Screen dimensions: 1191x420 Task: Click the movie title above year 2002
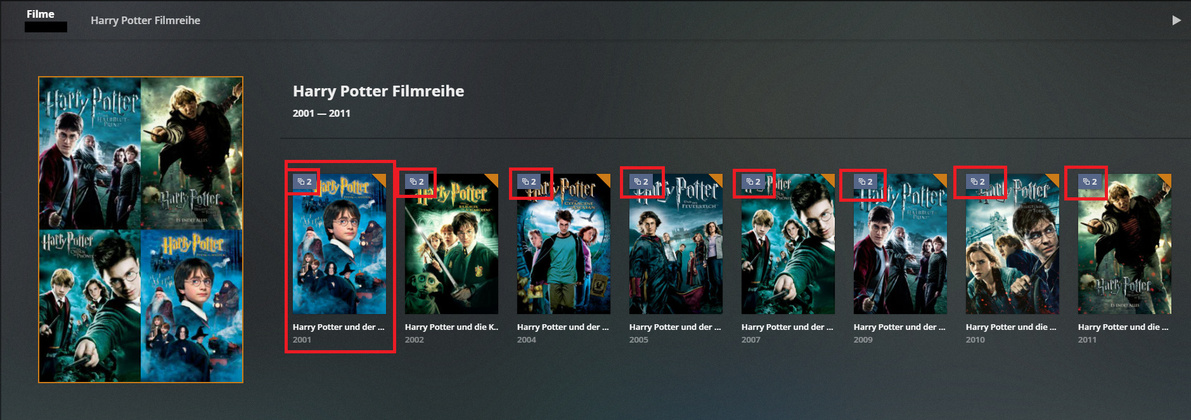(451, 327)
